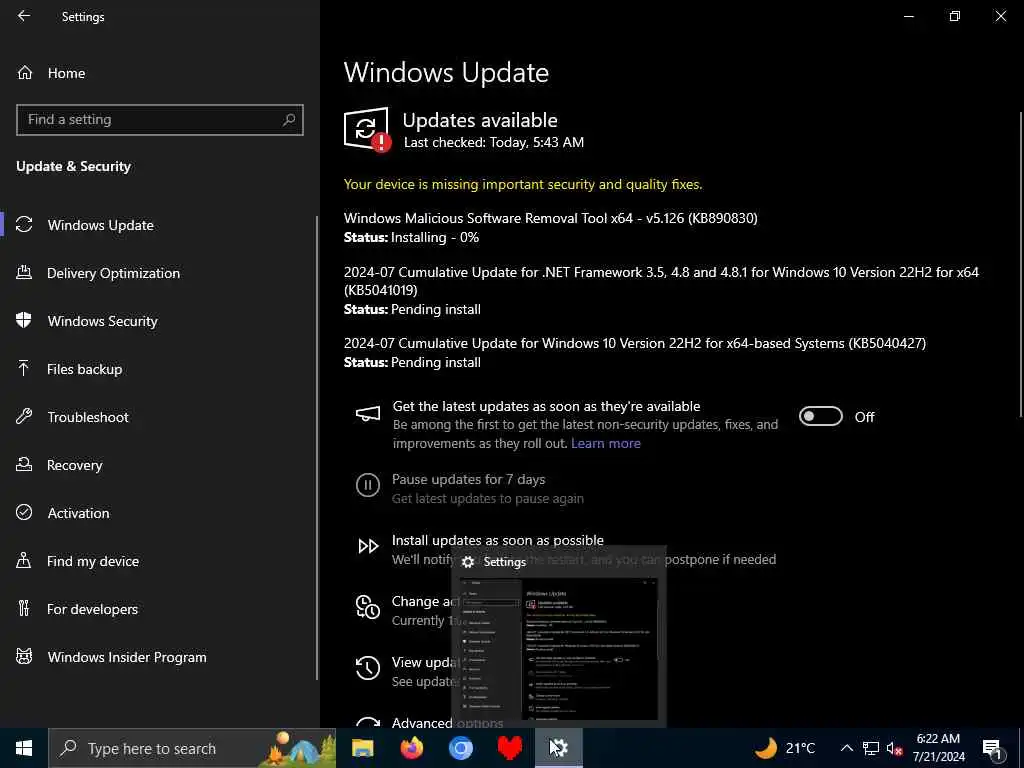Open Windows Security page
Image resolution: width=1024 pixels, height=768 pixels.
103,321
